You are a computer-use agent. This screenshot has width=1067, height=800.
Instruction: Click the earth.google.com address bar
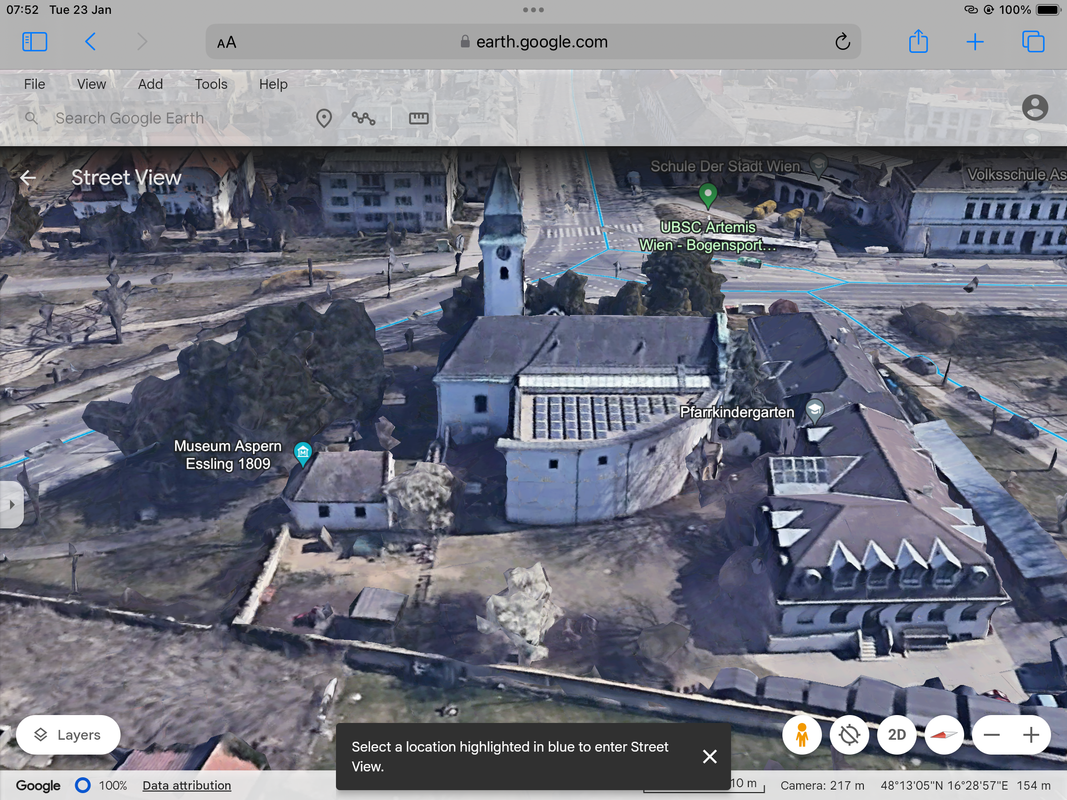click(x=533, y=42)
